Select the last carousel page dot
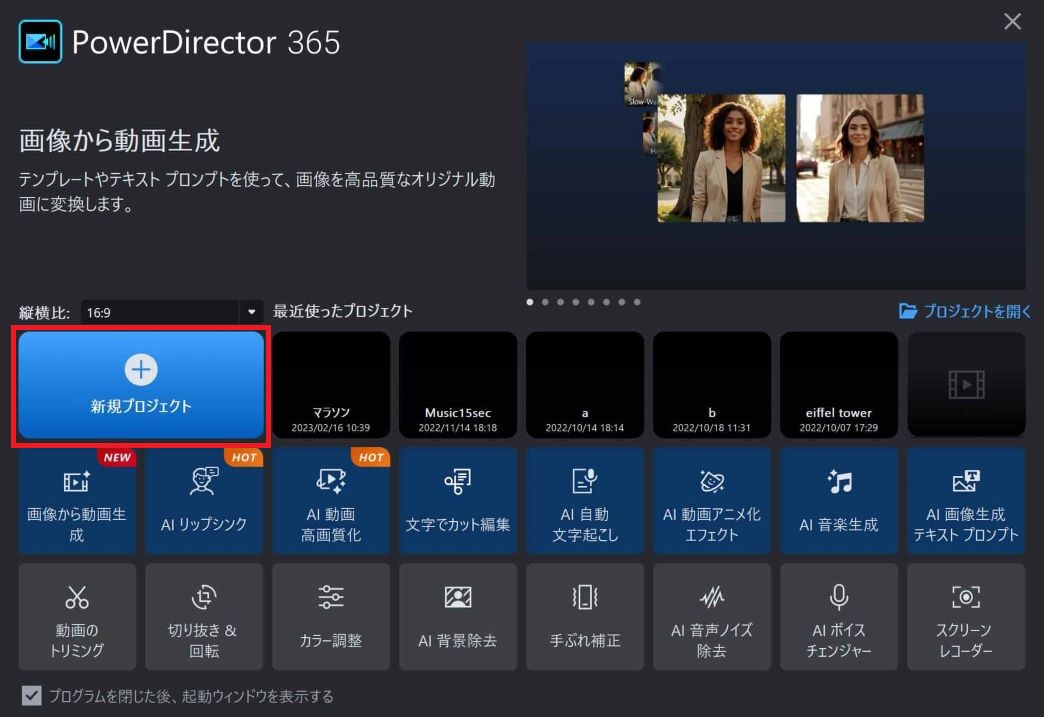Screen dimensions: 1044x717 pyautogui.click(x=637, y=302)
